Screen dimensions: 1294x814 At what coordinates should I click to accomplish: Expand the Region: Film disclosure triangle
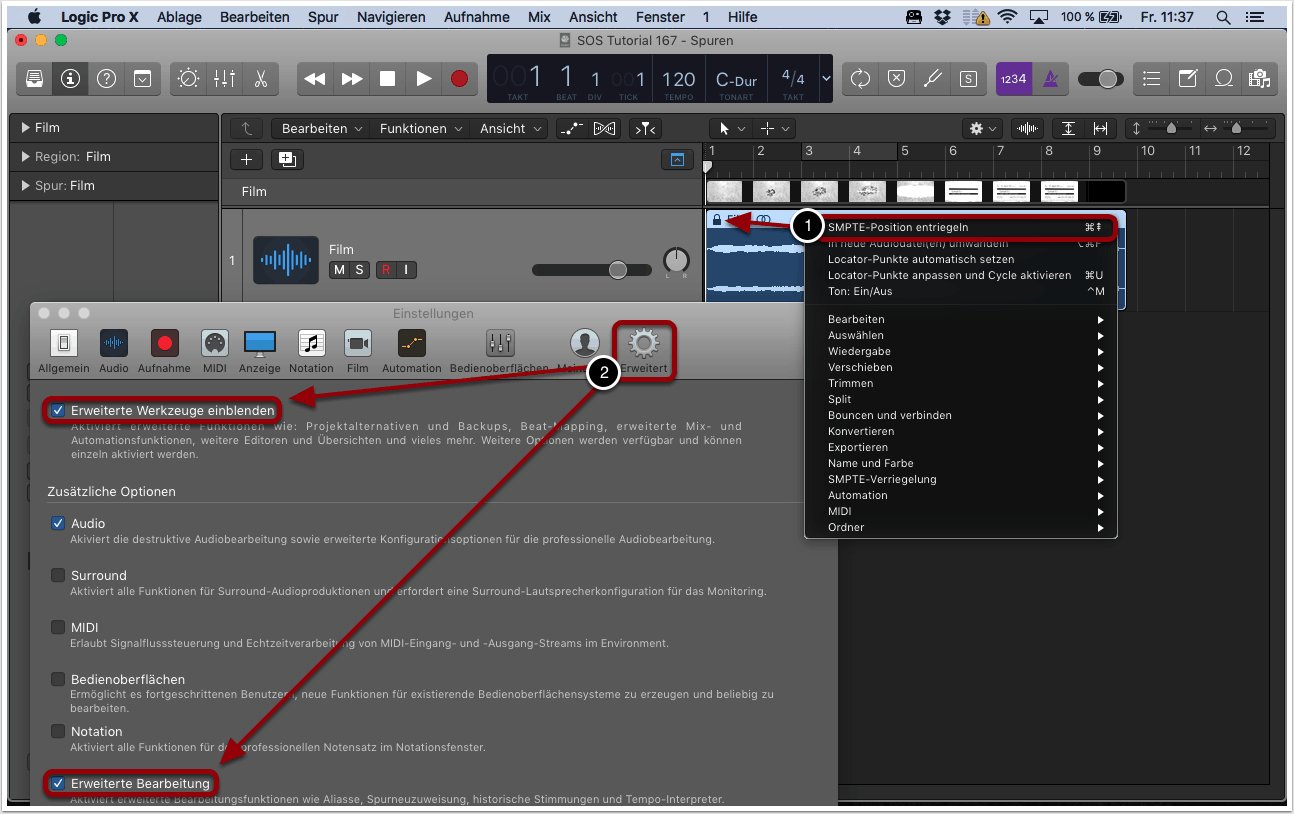26,157
